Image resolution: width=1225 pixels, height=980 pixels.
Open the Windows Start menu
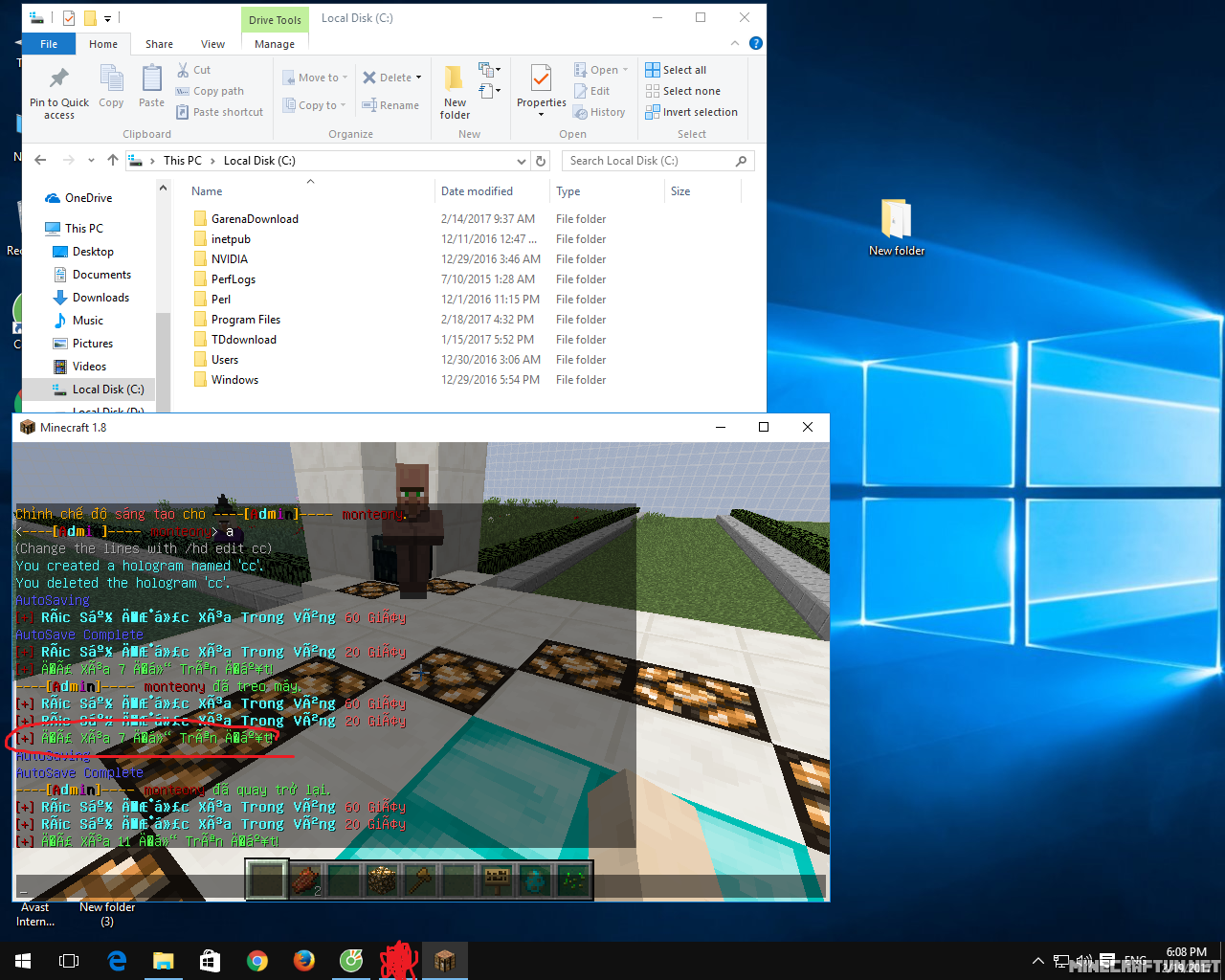(x=23, y=961)
